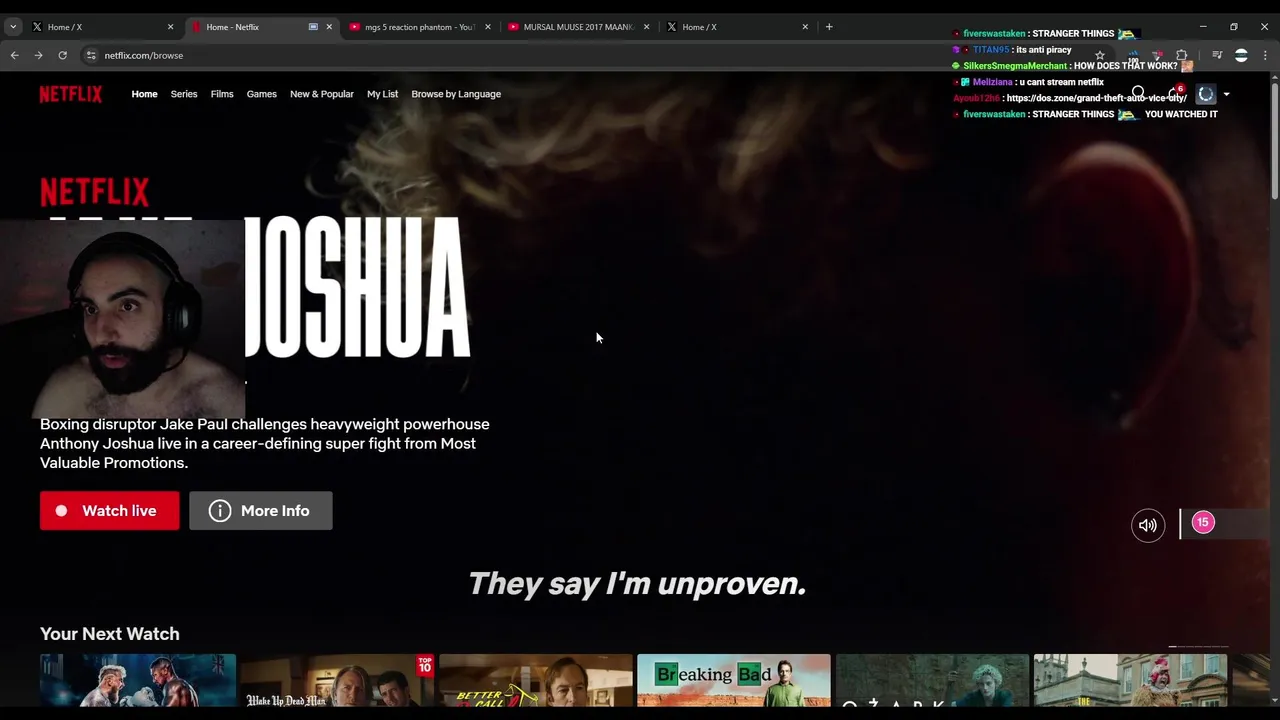
Task: Click the Netflix logo in the header
Action: (x=71, y=94)
